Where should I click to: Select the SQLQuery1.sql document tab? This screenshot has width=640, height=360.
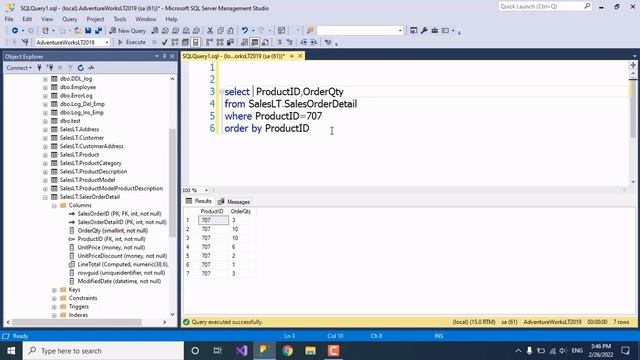(233, 56)
